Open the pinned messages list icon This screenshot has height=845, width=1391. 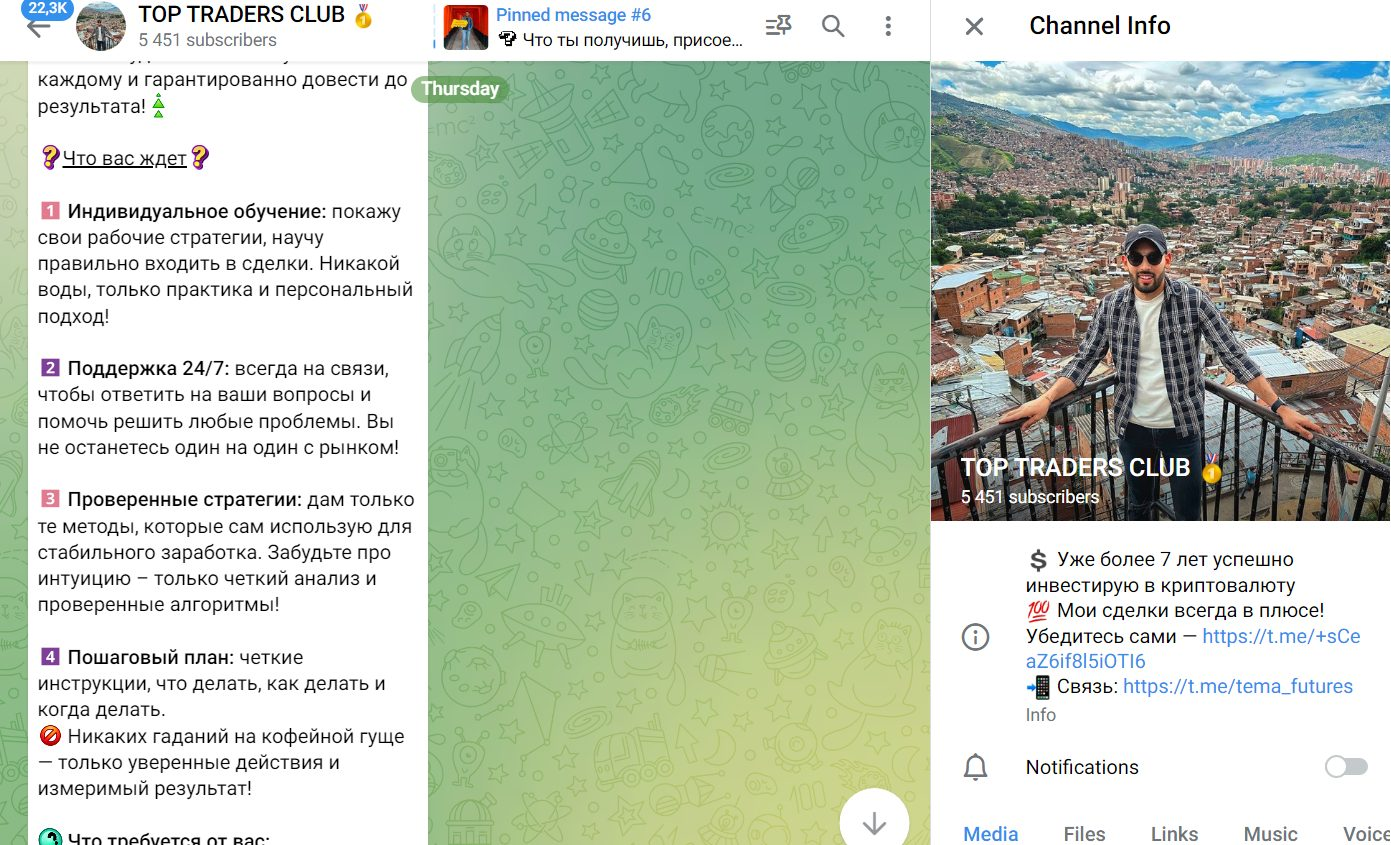click(778, 27)
